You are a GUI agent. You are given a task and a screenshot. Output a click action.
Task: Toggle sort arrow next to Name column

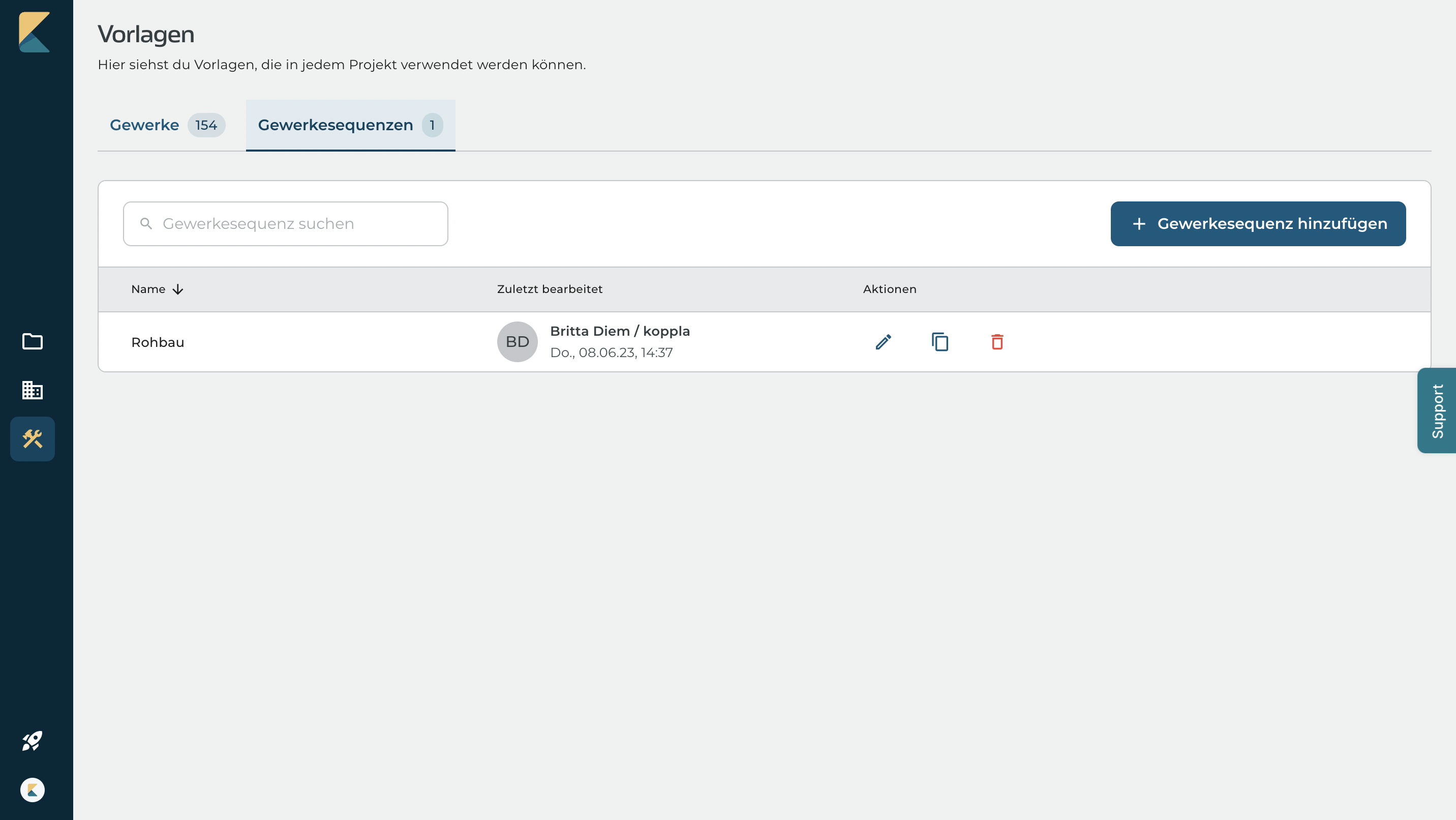click(x=178, y=289)
